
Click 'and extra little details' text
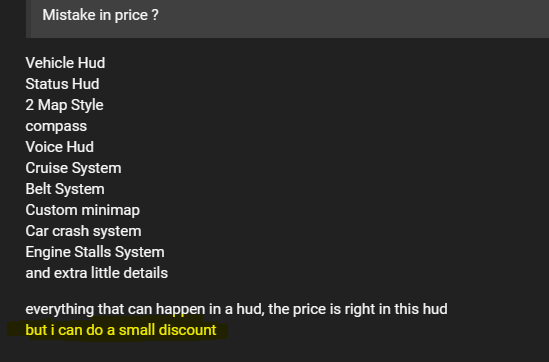[x=97, y=273]
